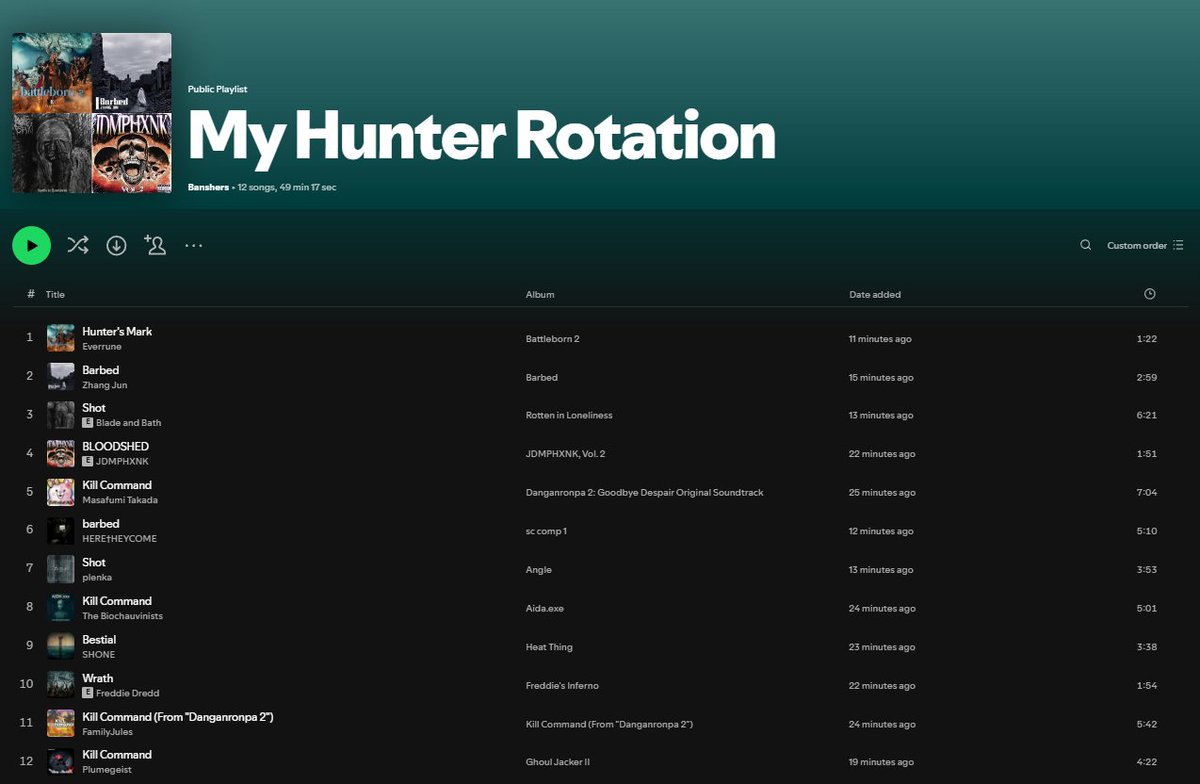Sort tracks by the Title column header
This screenshot has height=784, width=1200.
(x=55, y=295)
